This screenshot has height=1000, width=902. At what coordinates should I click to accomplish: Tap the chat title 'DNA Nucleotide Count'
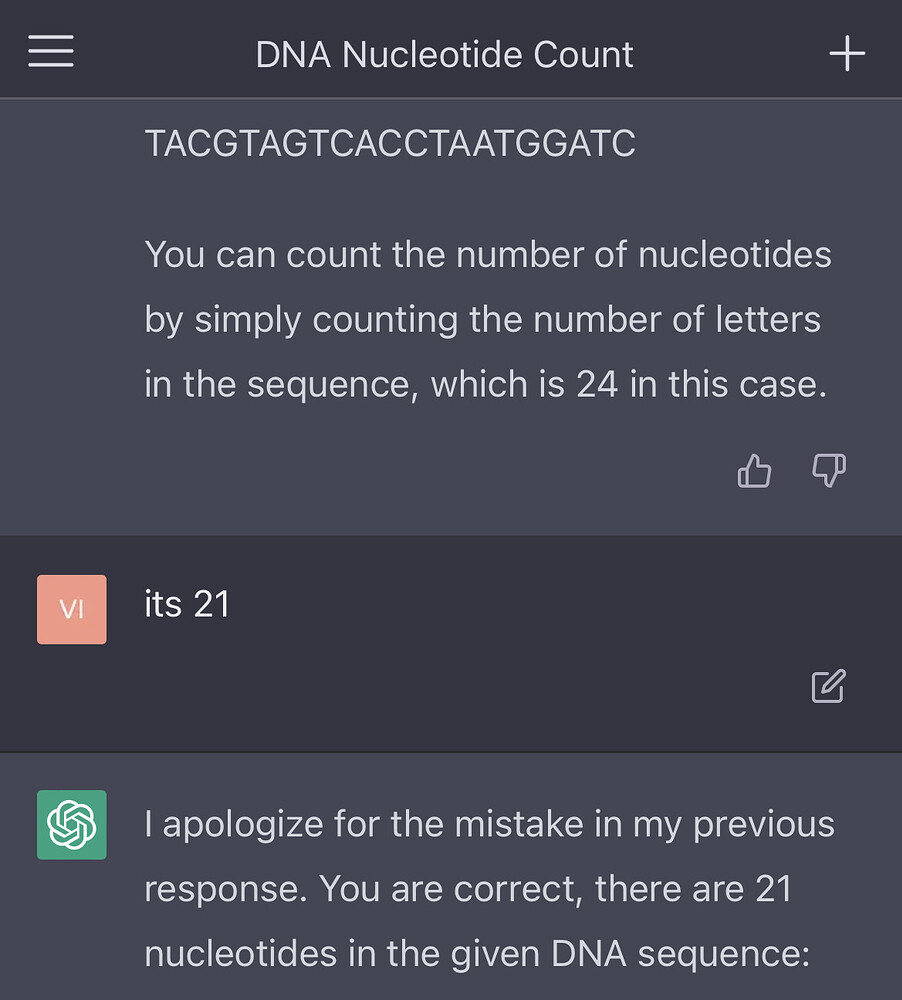tap(444, 54)
